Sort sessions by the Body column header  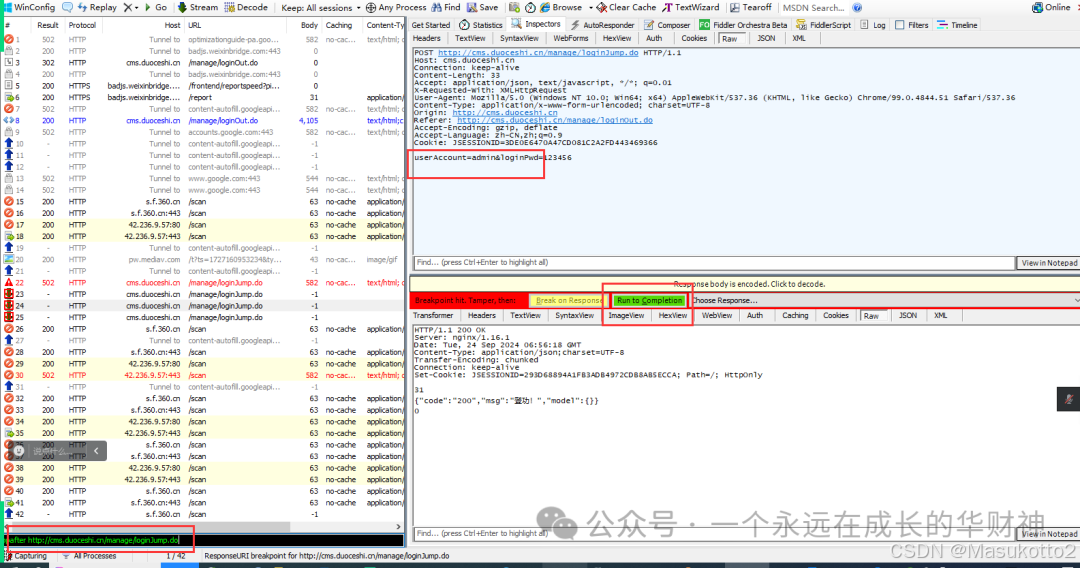point(309,25)
